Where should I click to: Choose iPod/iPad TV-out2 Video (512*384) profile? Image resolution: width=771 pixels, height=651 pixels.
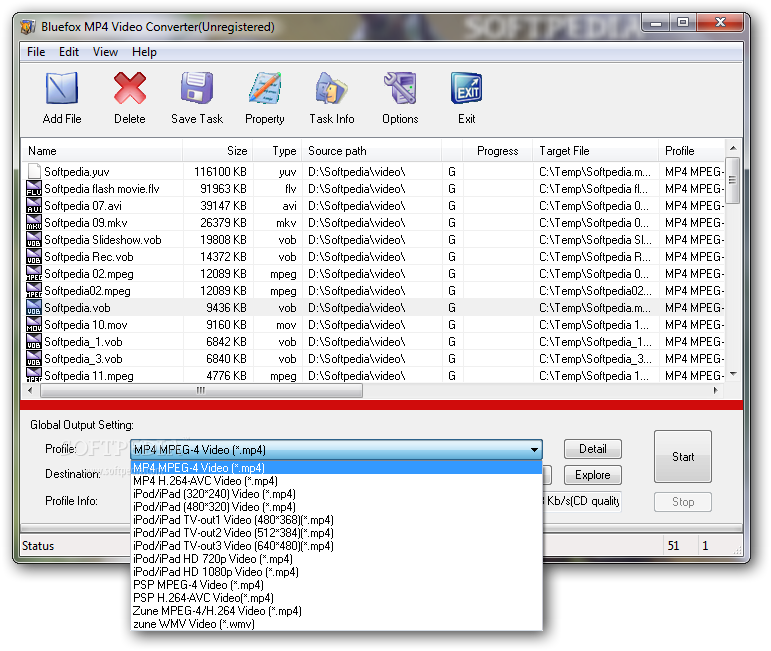tap(336, 533)
